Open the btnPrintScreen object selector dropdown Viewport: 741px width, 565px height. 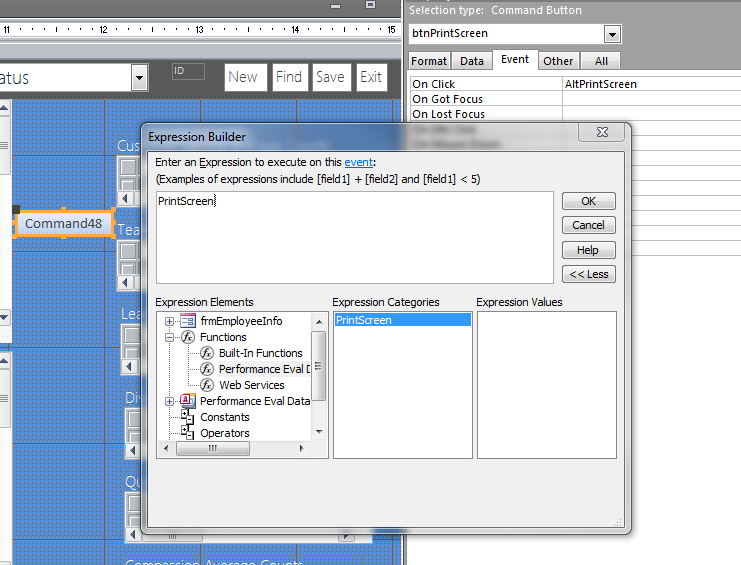click(612, 34)
